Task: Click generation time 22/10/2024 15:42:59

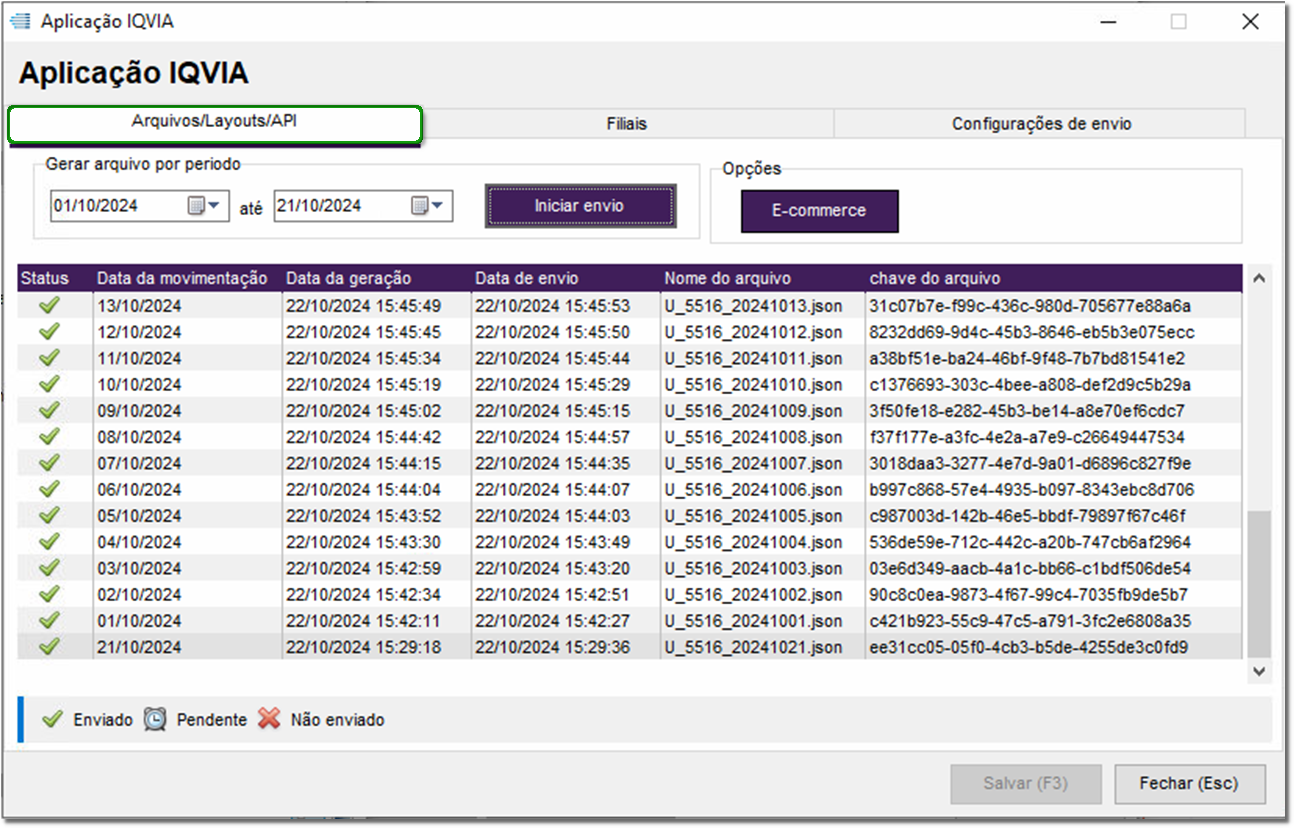Action: (363, 568)
